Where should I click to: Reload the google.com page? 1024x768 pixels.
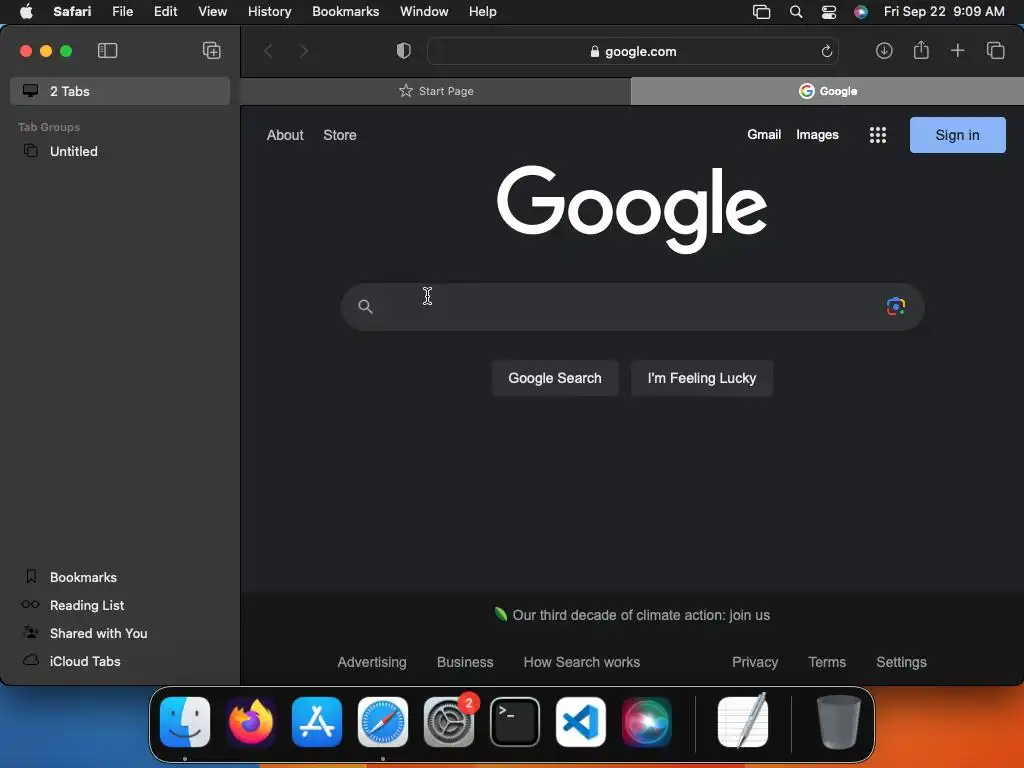826,51
